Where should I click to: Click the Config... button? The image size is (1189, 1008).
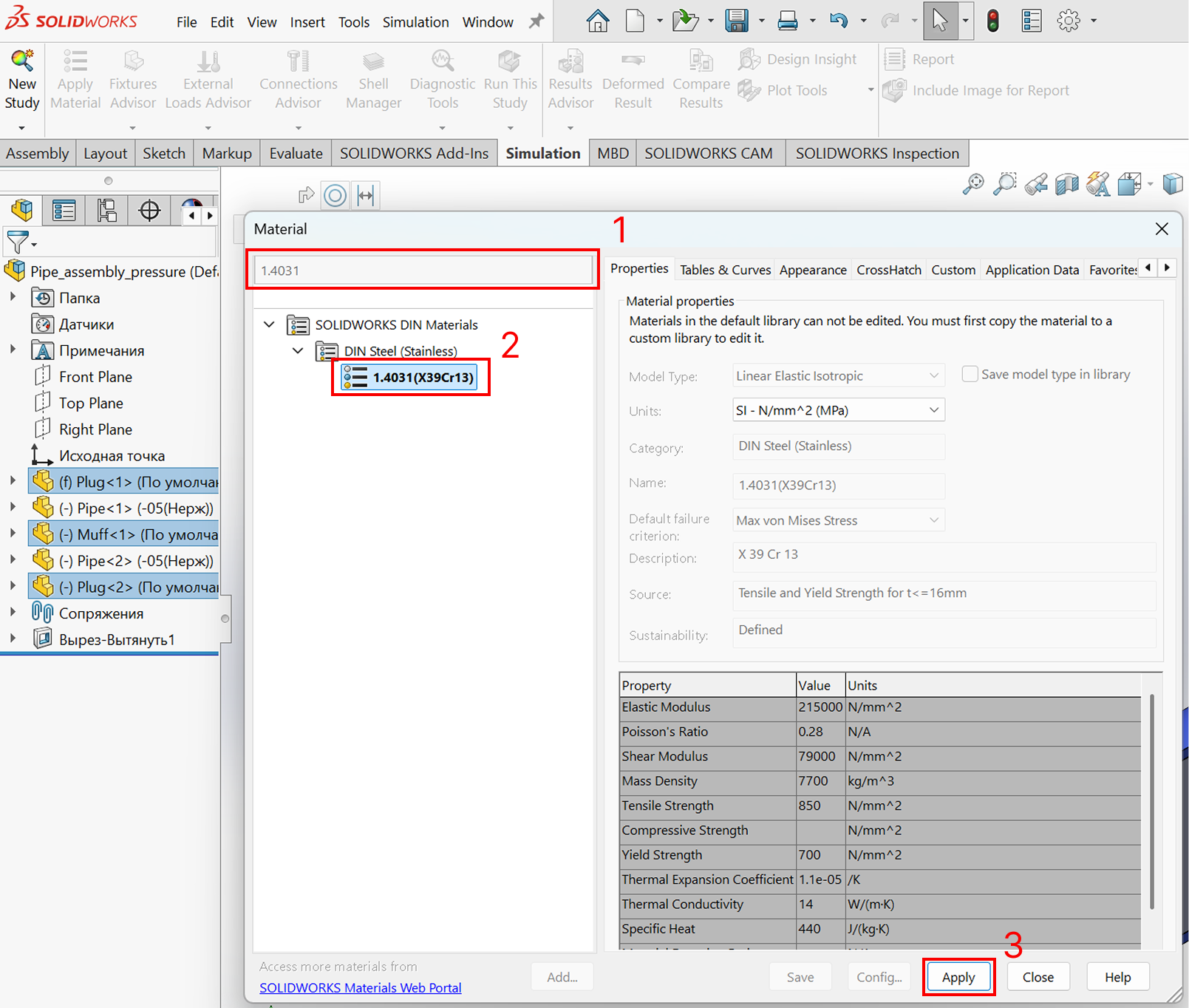point(879,977)
